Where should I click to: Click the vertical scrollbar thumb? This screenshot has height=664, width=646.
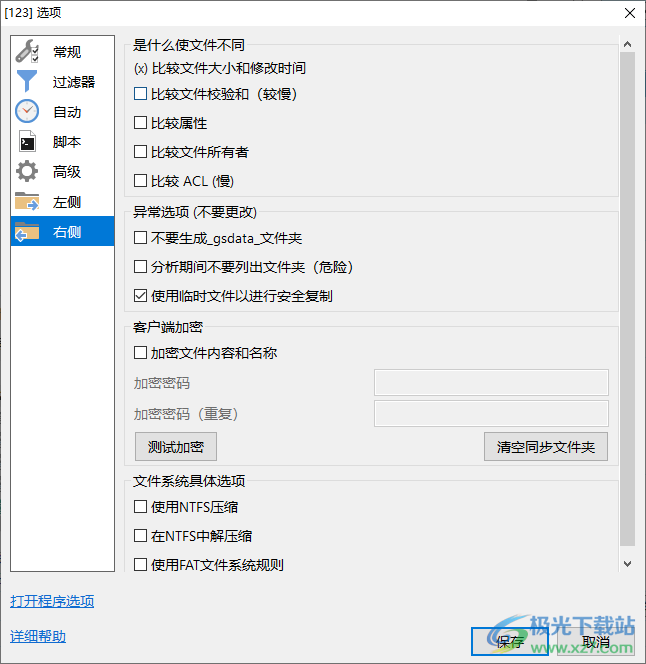(x=627, y=299)
